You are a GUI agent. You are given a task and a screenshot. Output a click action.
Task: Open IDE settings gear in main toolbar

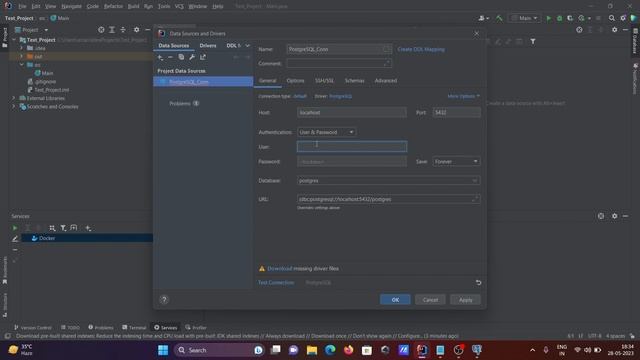pyautogui.click(x=623, y=18)
